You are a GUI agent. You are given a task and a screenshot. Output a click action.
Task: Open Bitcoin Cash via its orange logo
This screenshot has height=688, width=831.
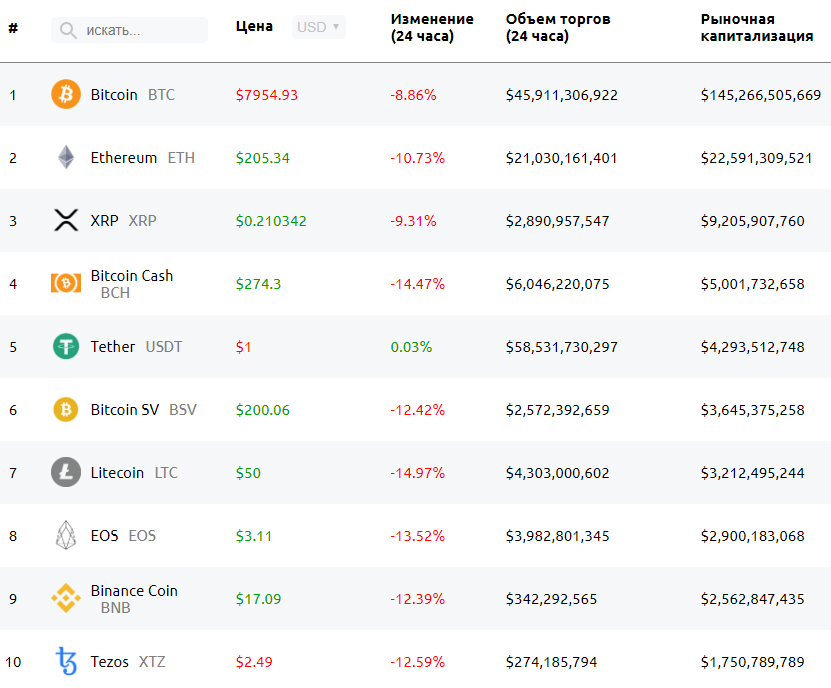pyautogui.click(x=65, y=283)
